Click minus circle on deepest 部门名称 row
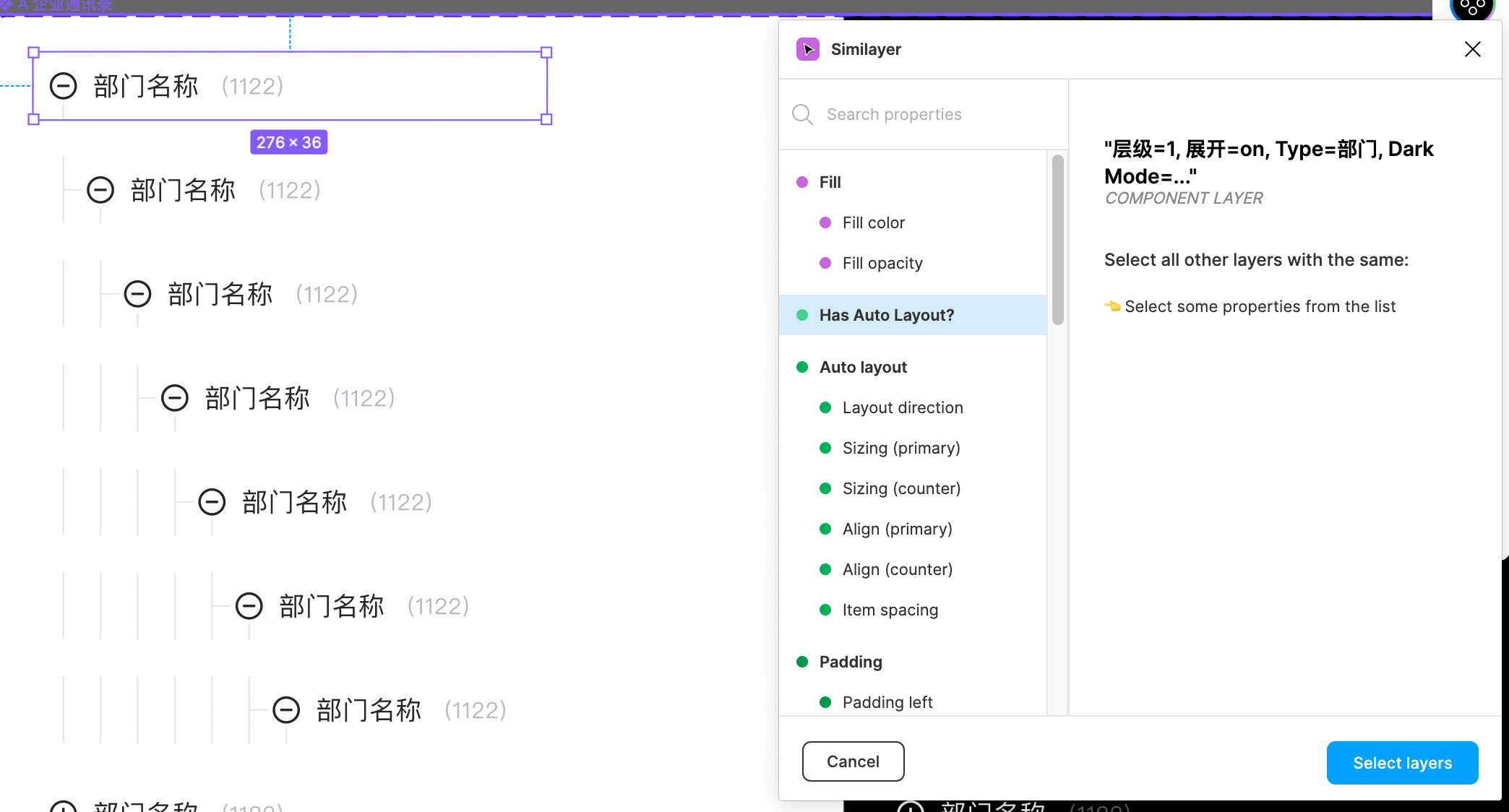The height and width of the screenshot is (812, 1509). tap(286, 710)
